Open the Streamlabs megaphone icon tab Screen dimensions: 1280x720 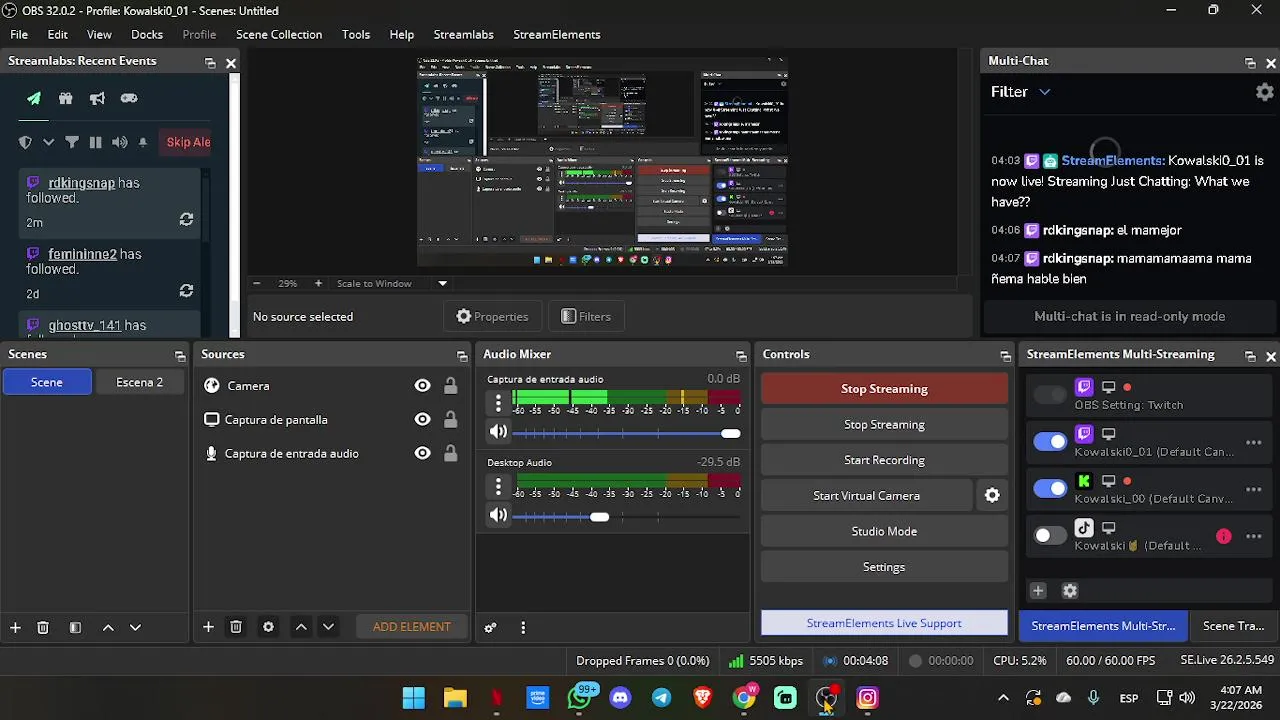pyautogui.click(x=97, y=98)
